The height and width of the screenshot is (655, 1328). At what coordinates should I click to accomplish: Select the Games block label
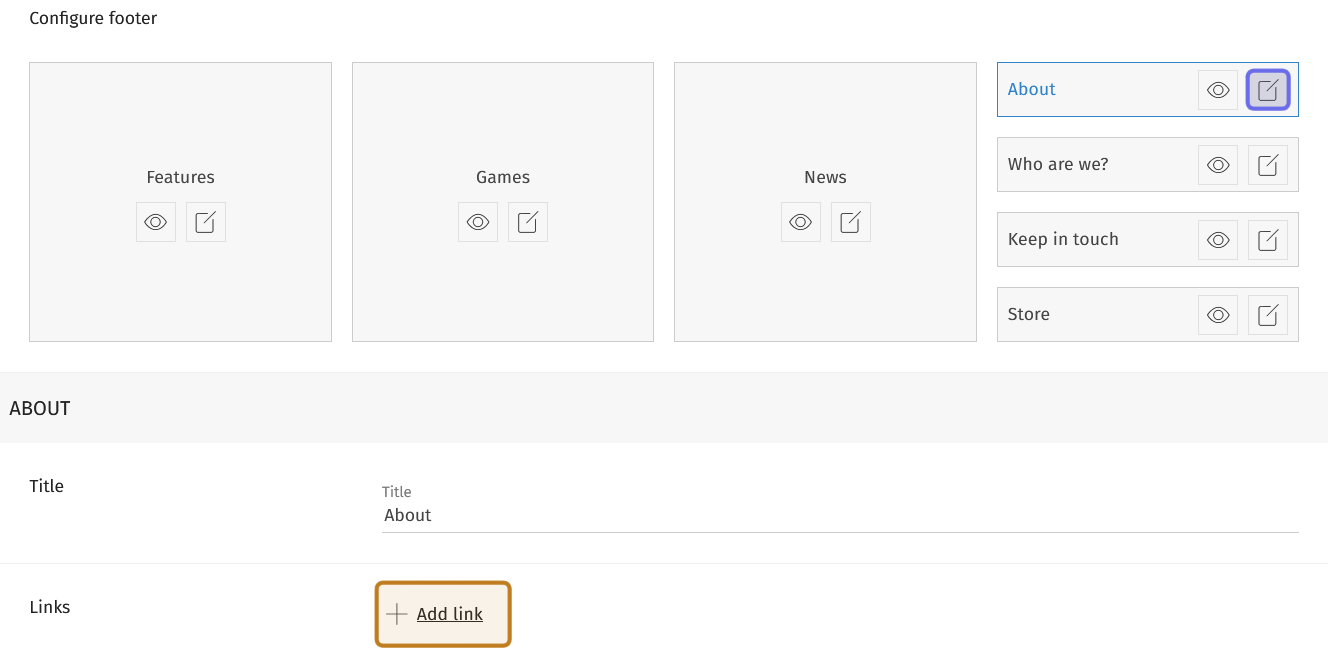click(x=503, y=178)
